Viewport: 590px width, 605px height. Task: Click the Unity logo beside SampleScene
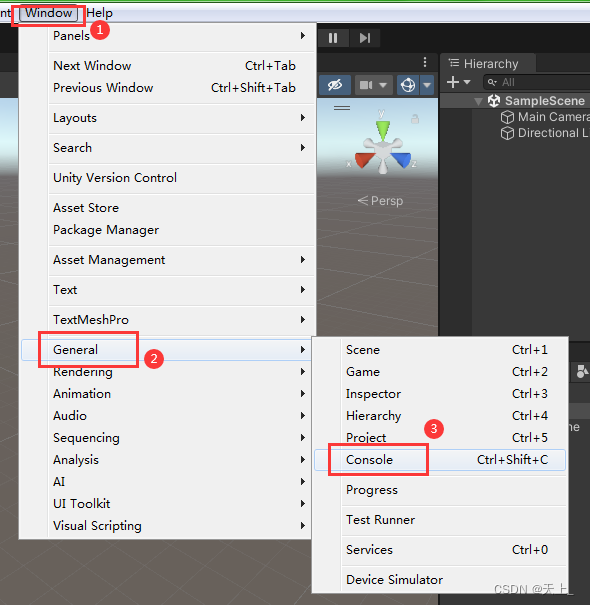494,101
